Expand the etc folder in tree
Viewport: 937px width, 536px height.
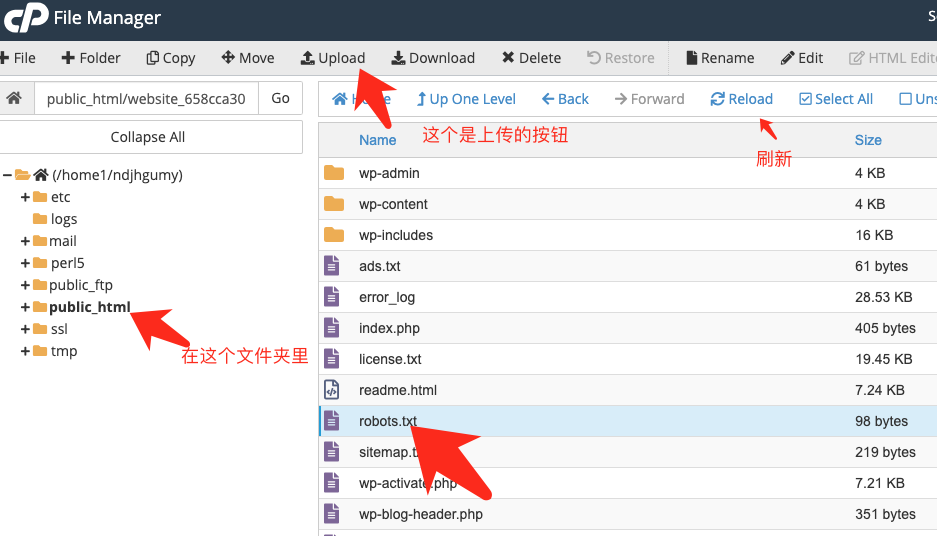25,197
